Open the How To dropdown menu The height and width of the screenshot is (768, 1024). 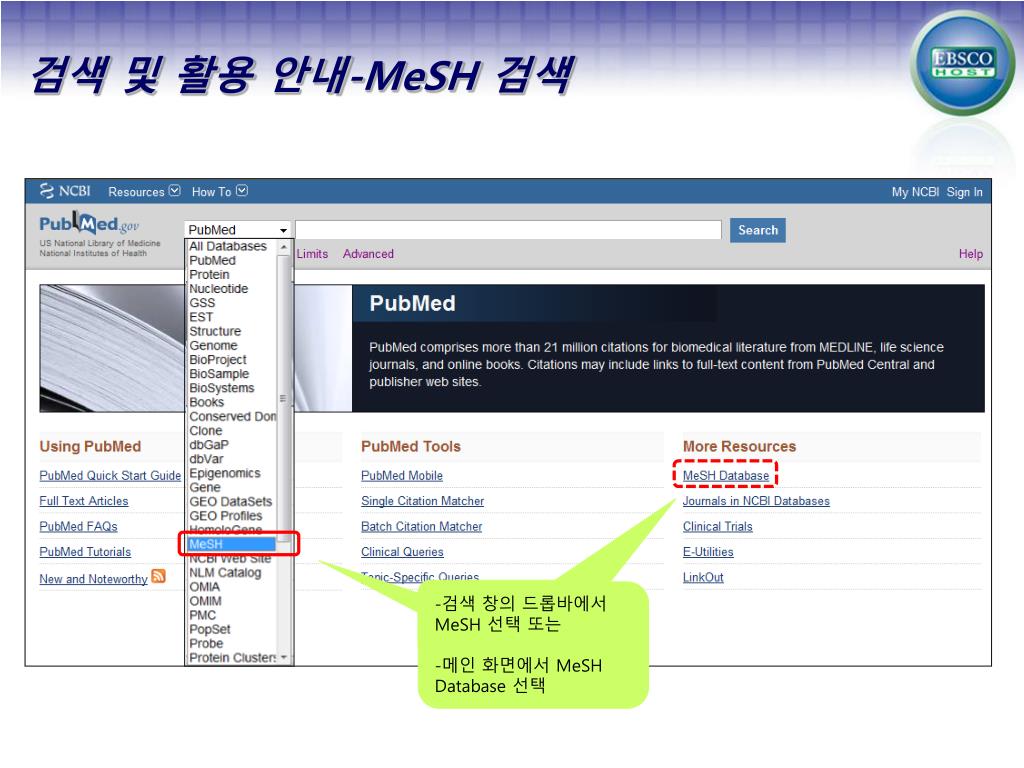click(219, 191)
